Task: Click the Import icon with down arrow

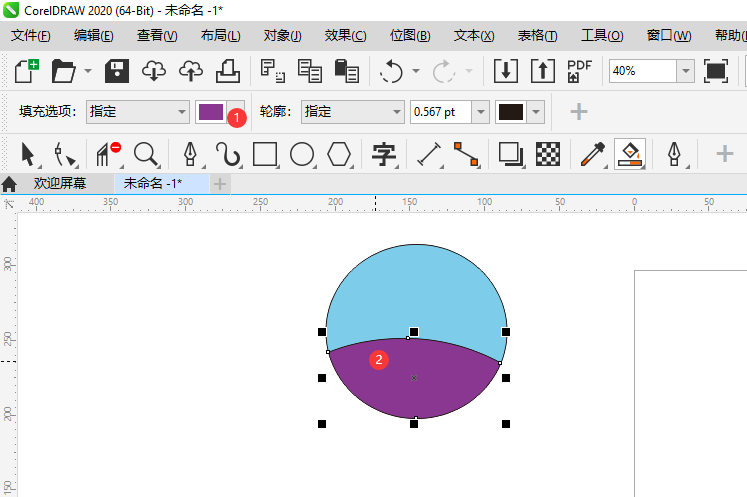Action: click(505, 71)
